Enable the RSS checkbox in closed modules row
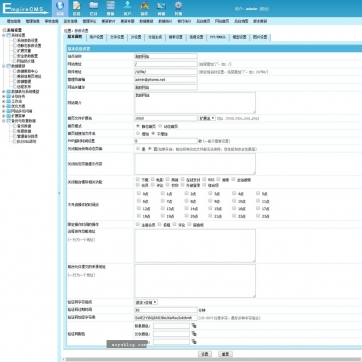This screenshot has width=362, height=362. pyautogui.click(x=204, y=179)
